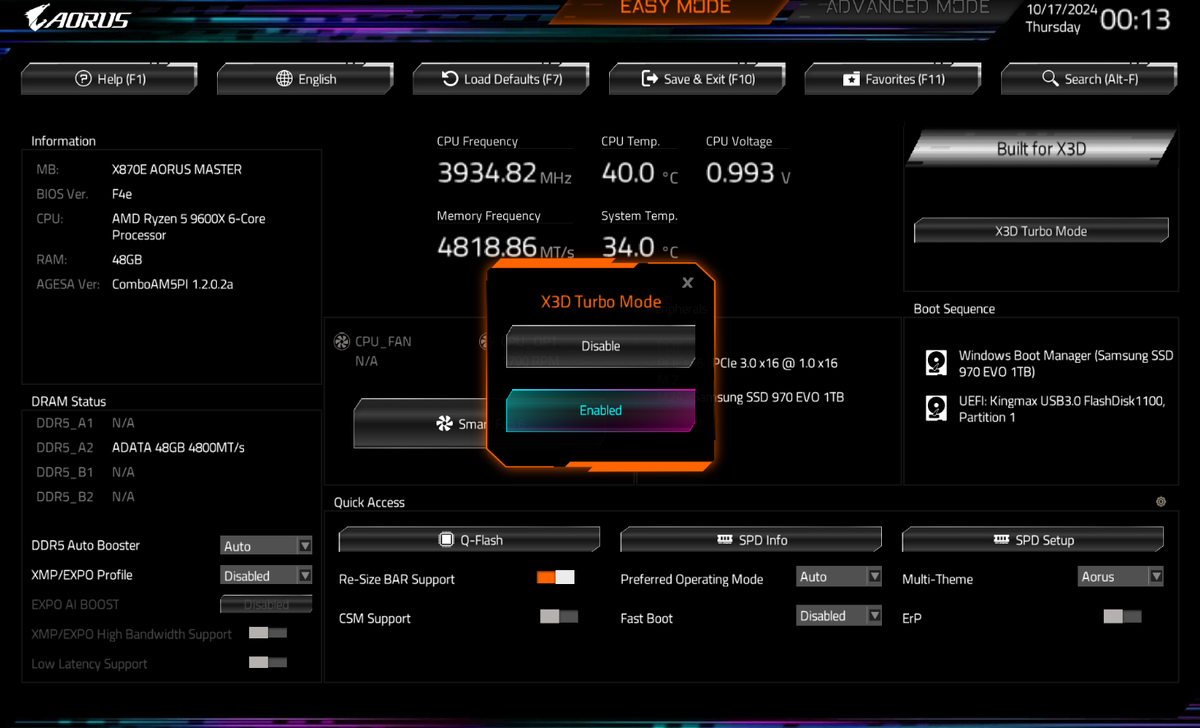Click CPU Voltage value 0.993

click(740, 173)
